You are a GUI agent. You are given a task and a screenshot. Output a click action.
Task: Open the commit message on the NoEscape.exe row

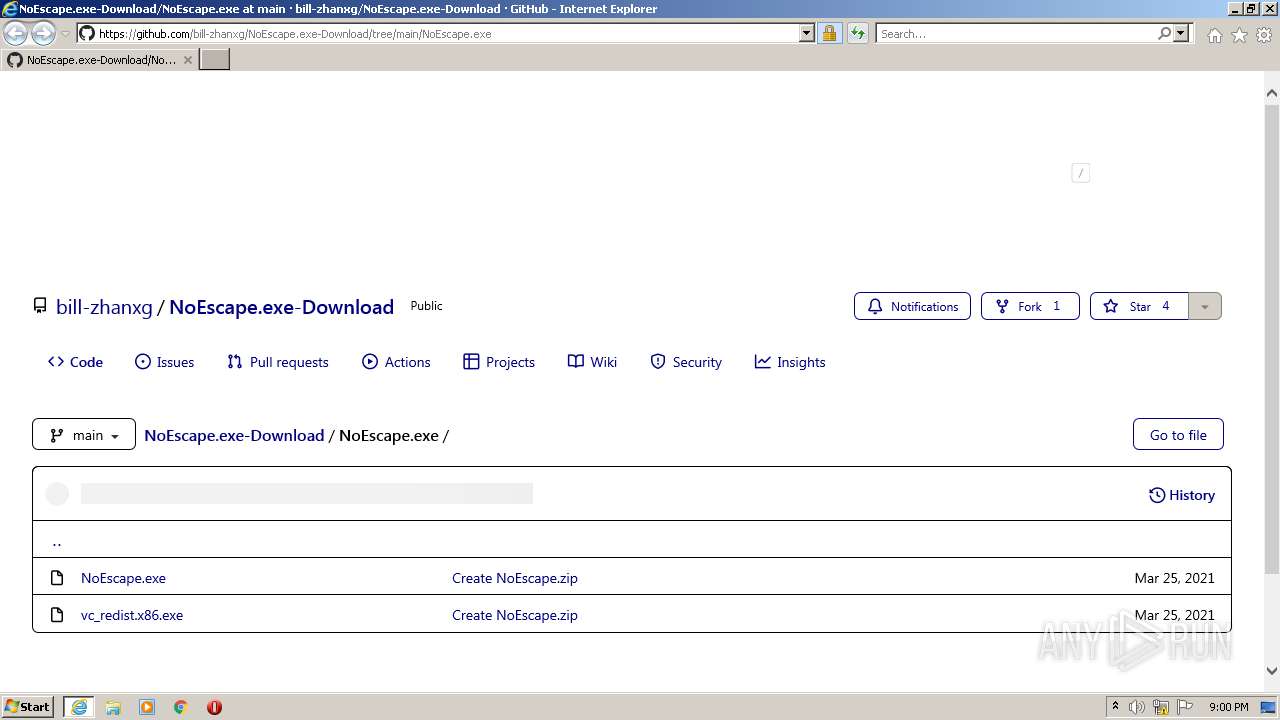(x=515, y=578)
